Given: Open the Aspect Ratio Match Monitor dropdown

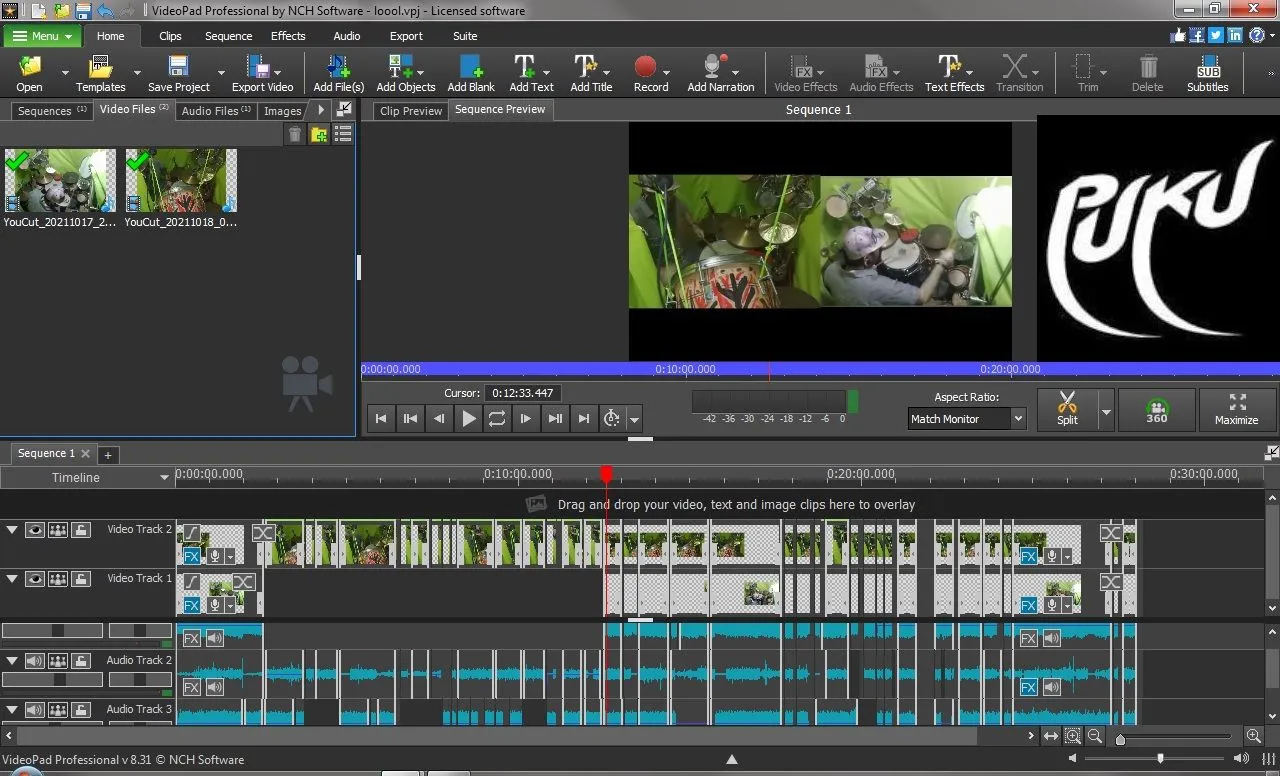Looking at the screenshot, I should [x=967, y=419].
